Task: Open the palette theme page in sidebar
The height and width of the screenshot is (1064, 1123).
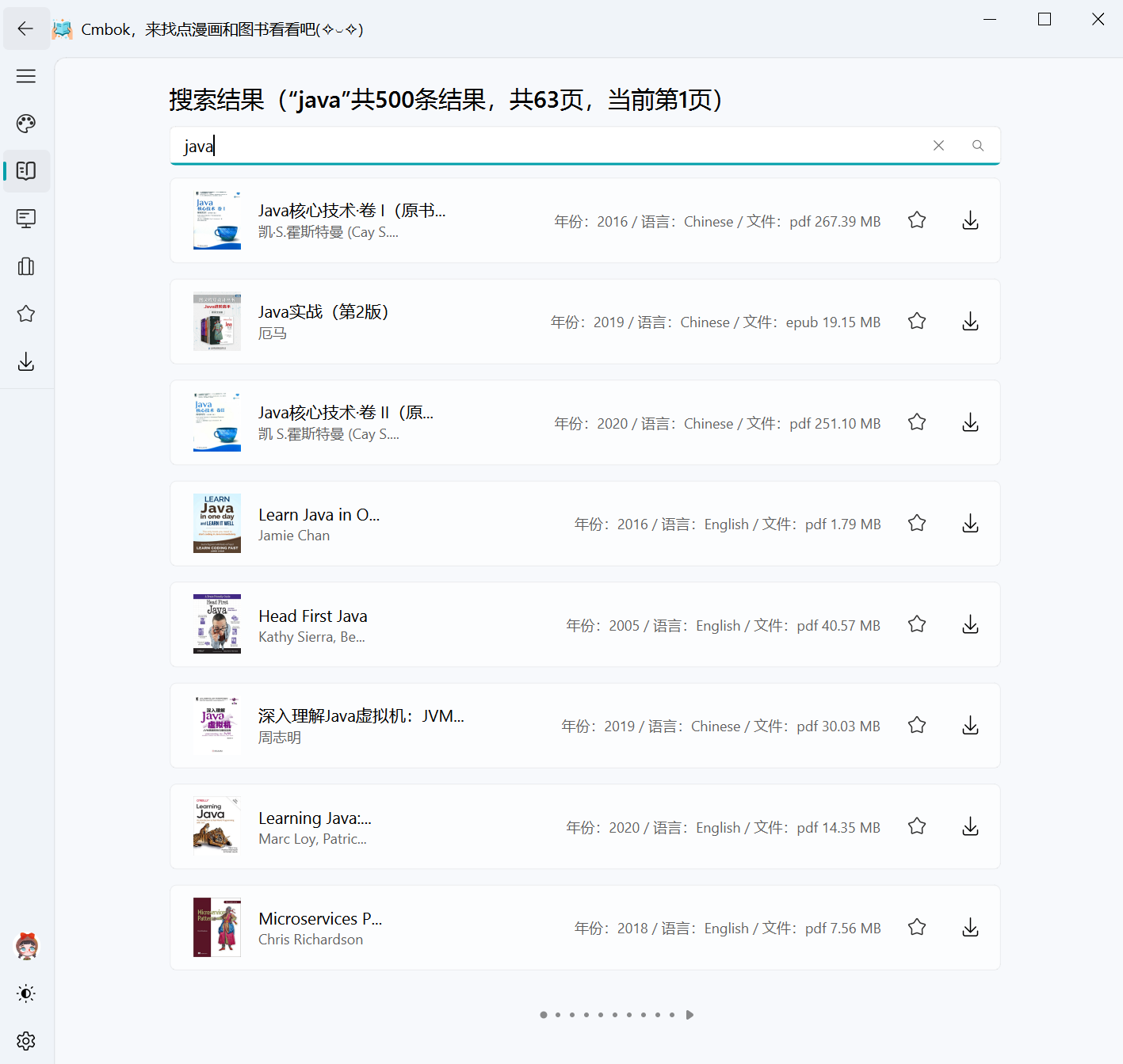Action: (x=26, y=124)
